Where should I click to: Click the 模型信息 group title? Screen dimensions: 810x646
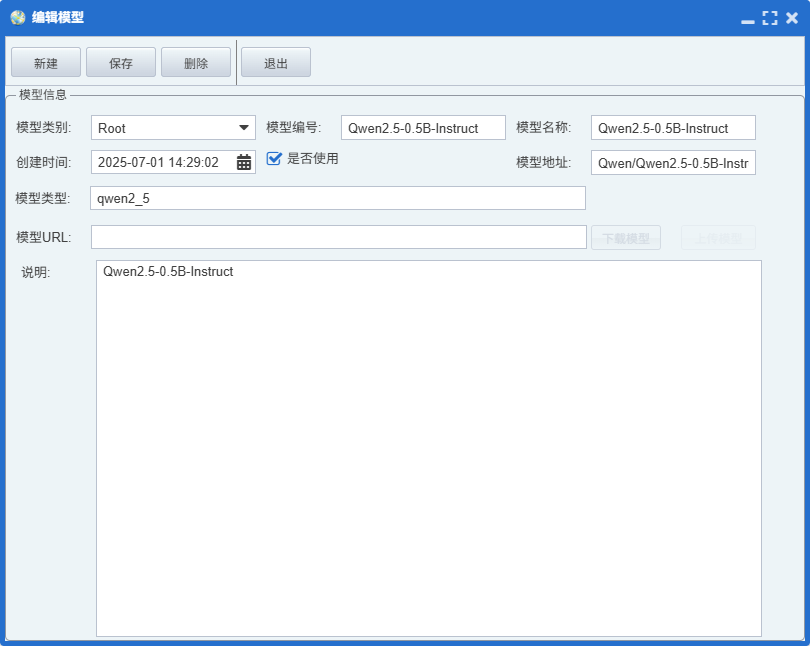point(43,94)
